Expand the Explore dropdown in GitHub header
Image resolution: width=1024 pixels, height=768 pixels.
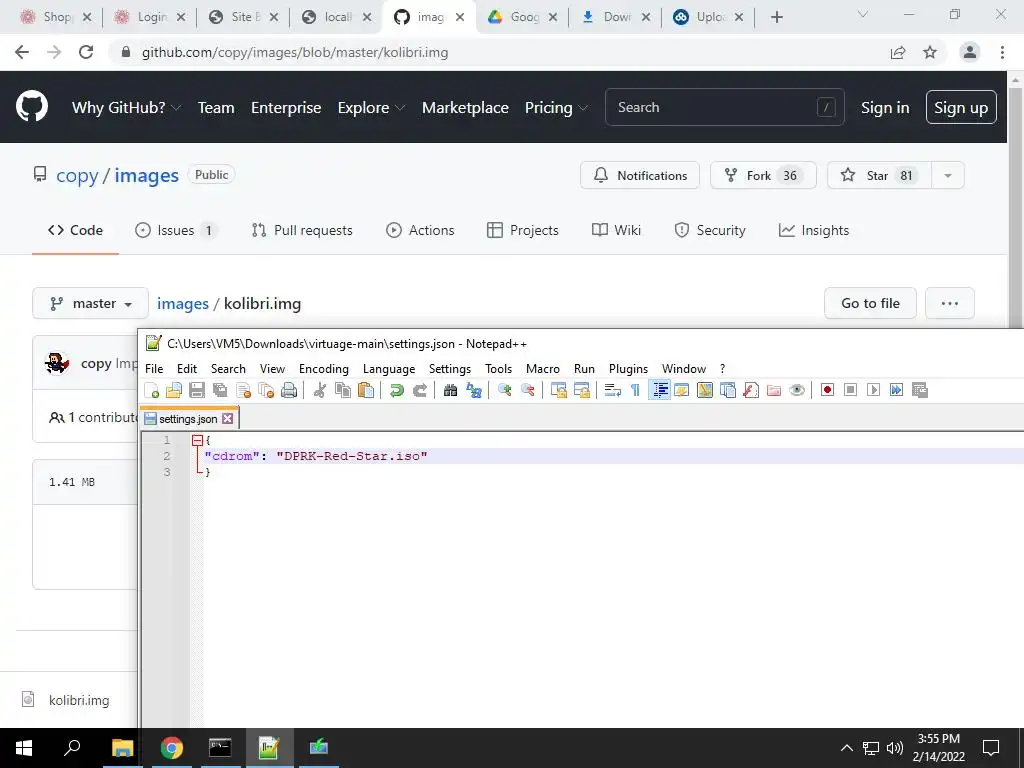tap(371, 108)
